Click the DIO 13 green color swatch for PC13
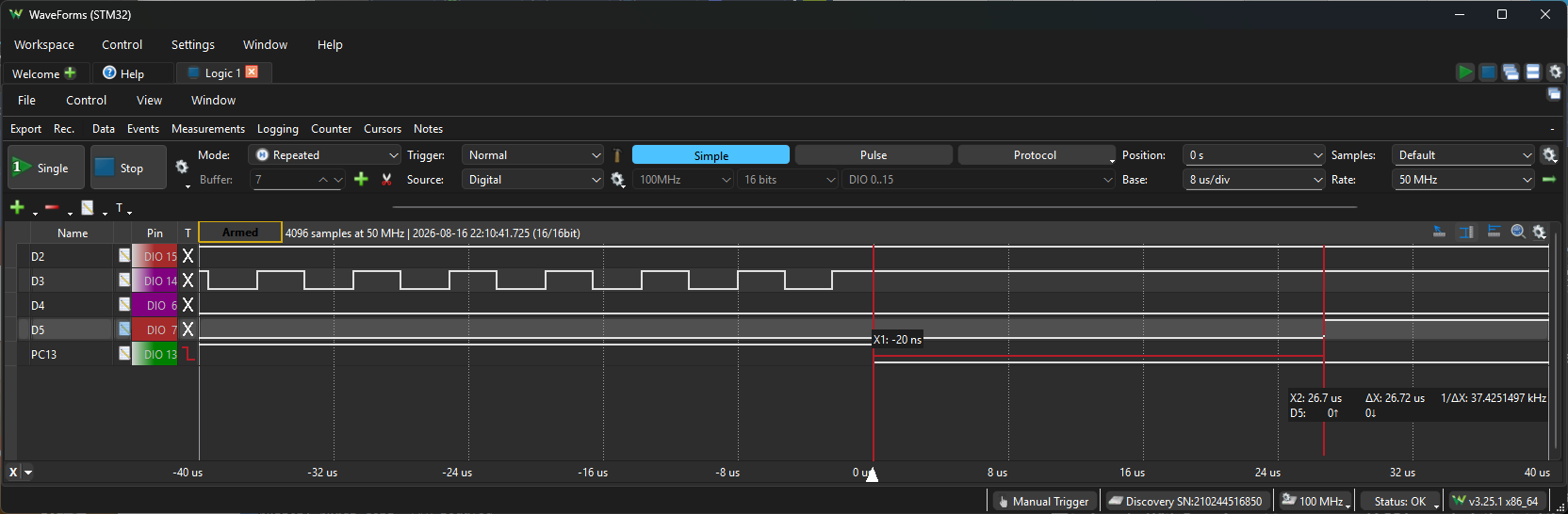This screenshot has height=514, width=1568. coord(155,354)
